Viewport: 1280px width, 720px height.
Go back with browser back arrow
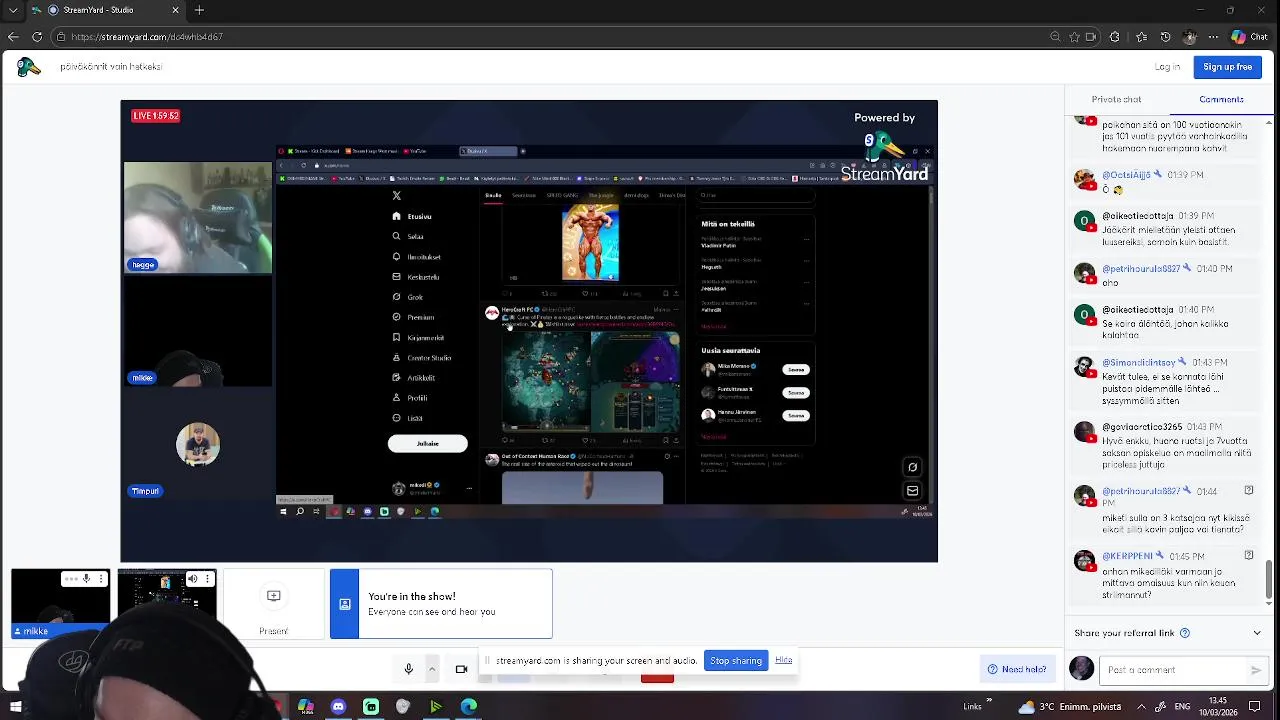click(13, 37)
